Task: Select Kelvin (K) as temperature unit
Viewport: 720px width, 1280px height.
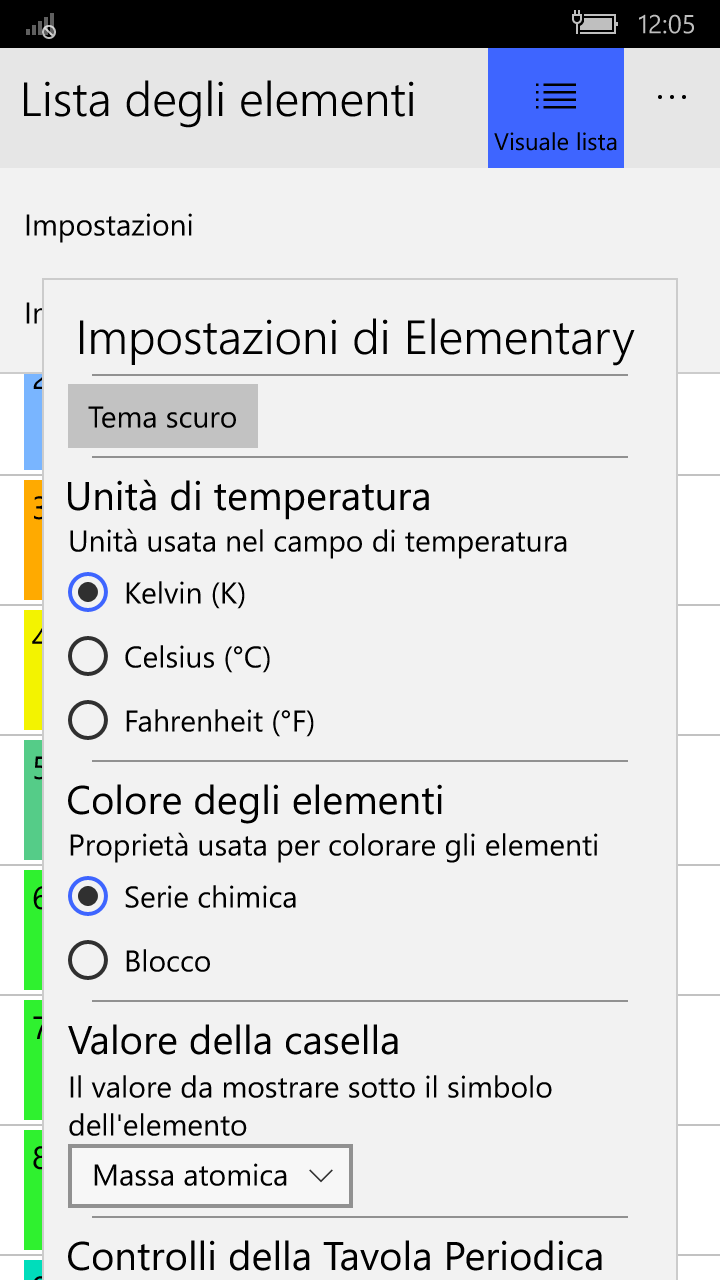Action: coord(88,592)
